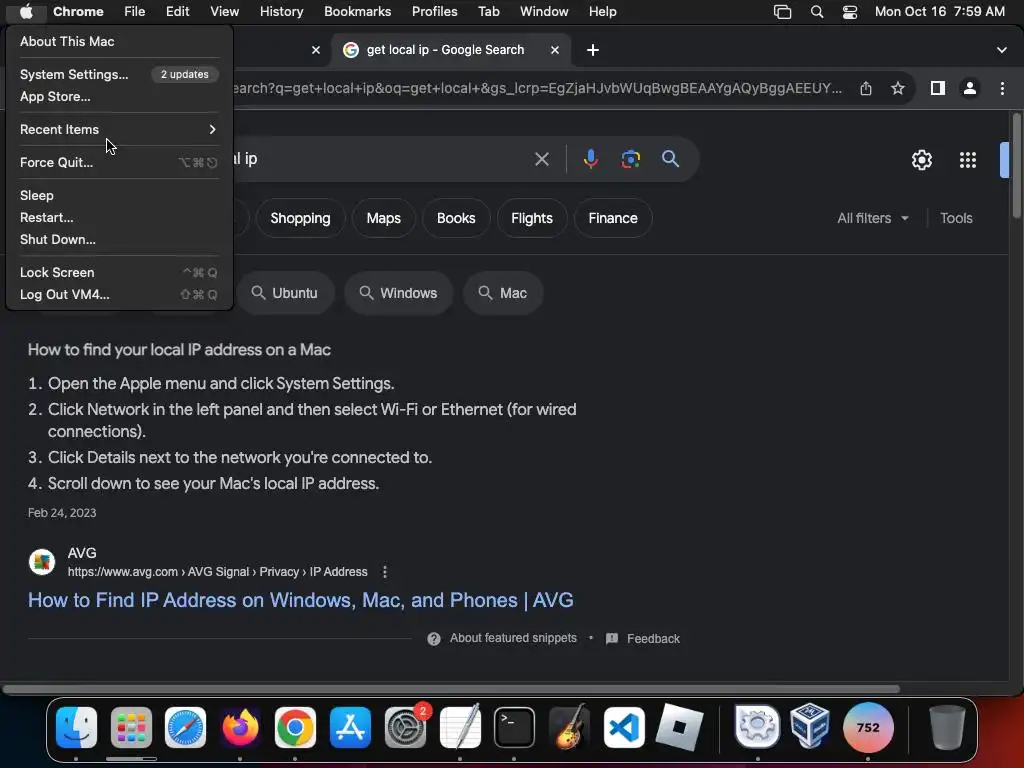Screen dimensions: 1024x768
Task: Refine search with Ubuntu chip
Action: [285, 293]
